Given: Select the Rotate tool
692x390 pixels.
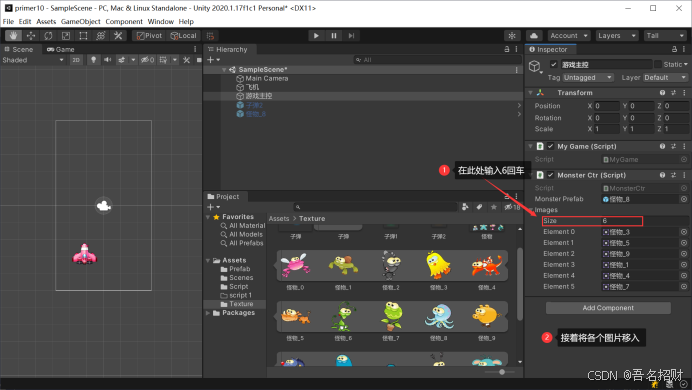Looking at the screenshot, I should click(48, 36).
